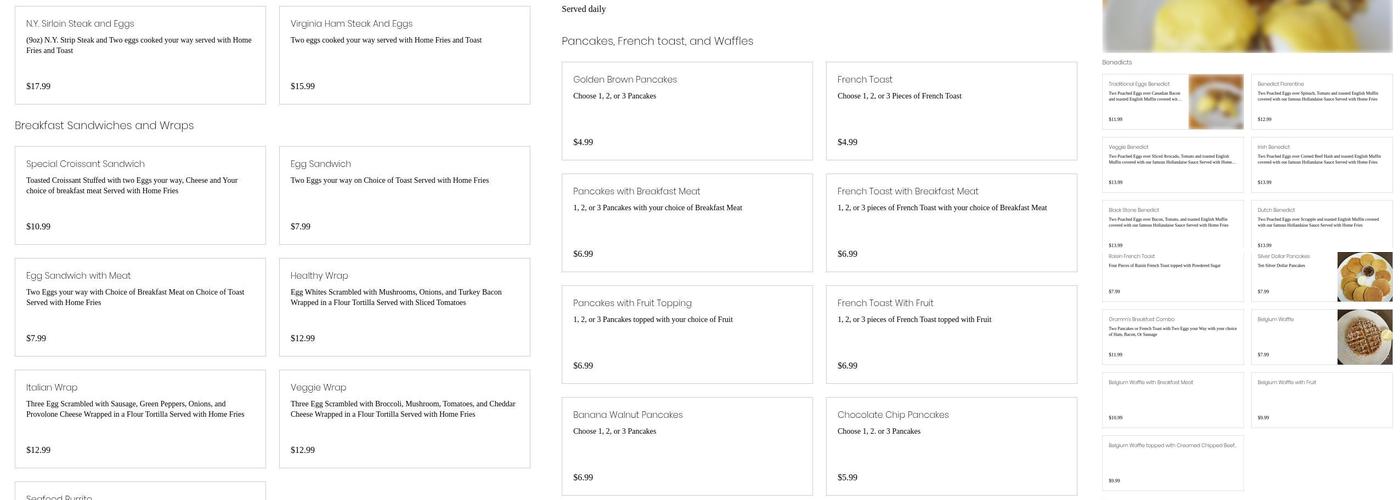Image resolution: width=1400 pixels, height=500 pixels.
Task: Open the Italian Wrap menu card
Action: [140, 418]
